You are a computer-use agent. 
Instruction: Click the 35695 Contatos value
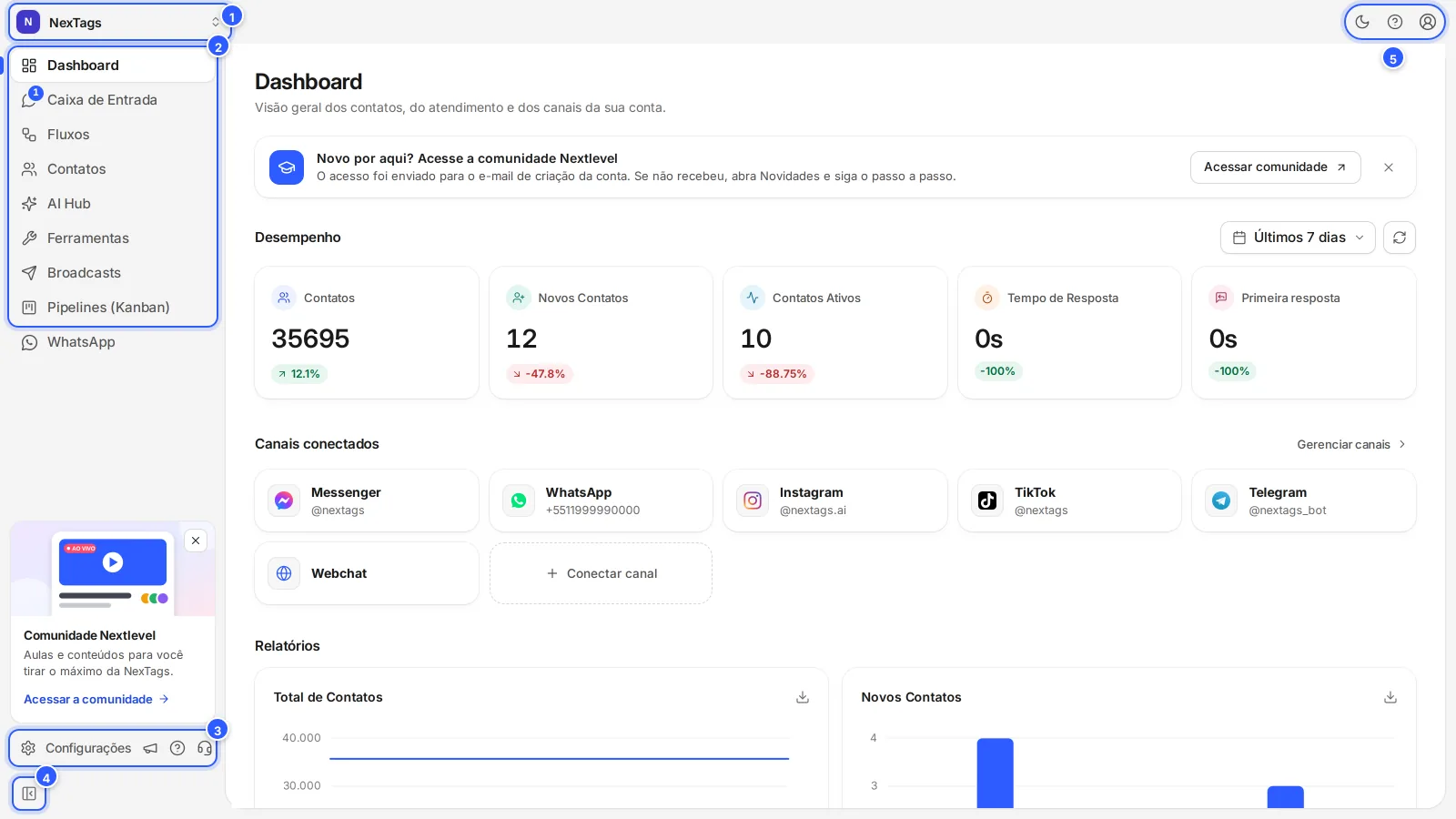(310, 339)
